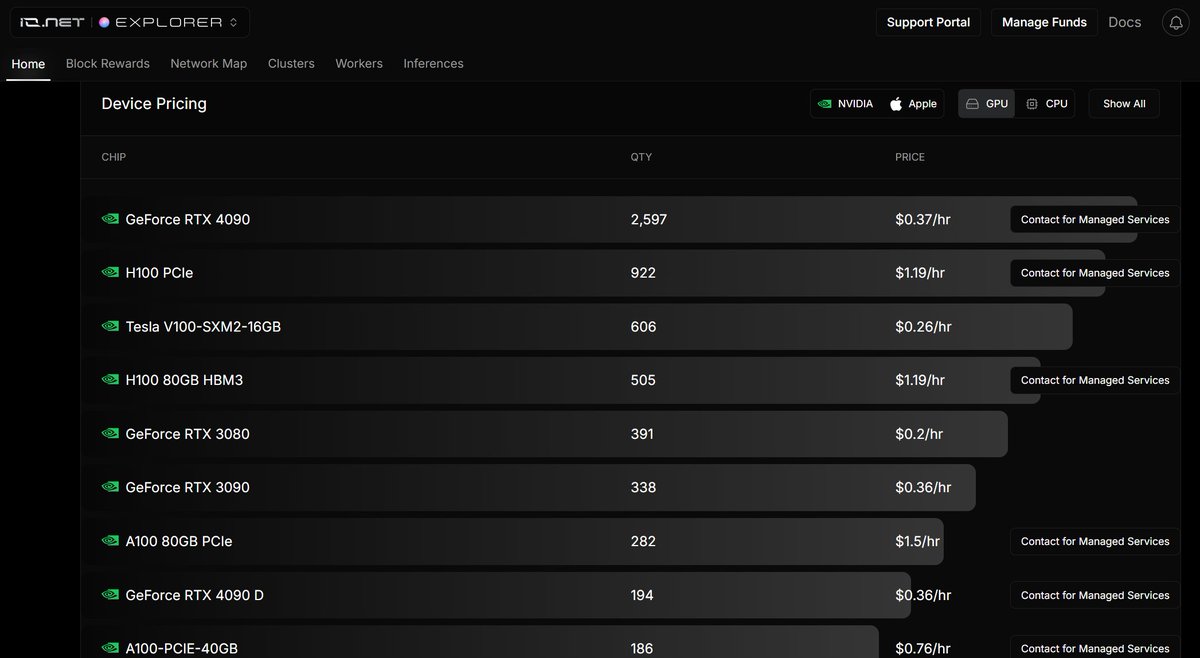Click the CHIP column header
The height and width of the screenshot is (658, 1200).
[114, 157]
